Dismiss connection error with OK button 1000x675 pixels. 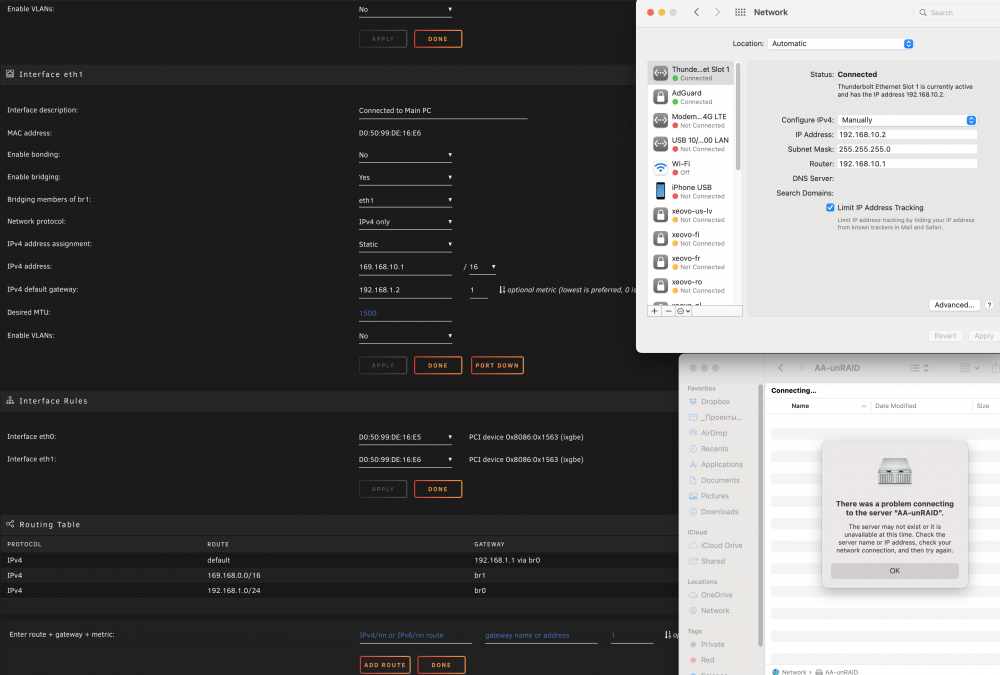[894, 571]
